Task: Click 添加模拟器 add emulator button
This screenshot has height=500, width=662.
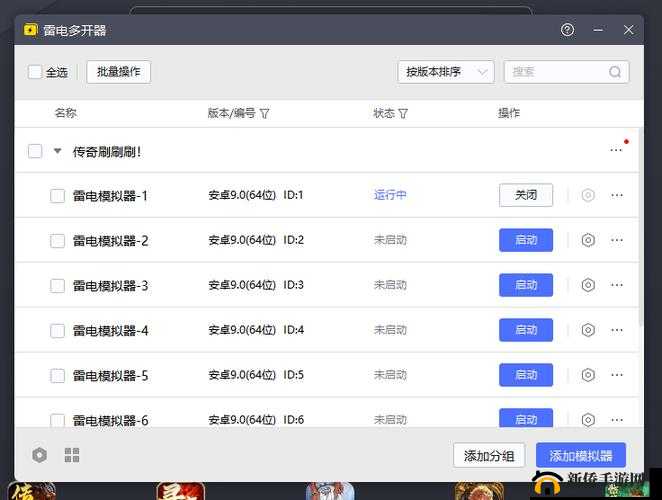Action: [581, 455]
